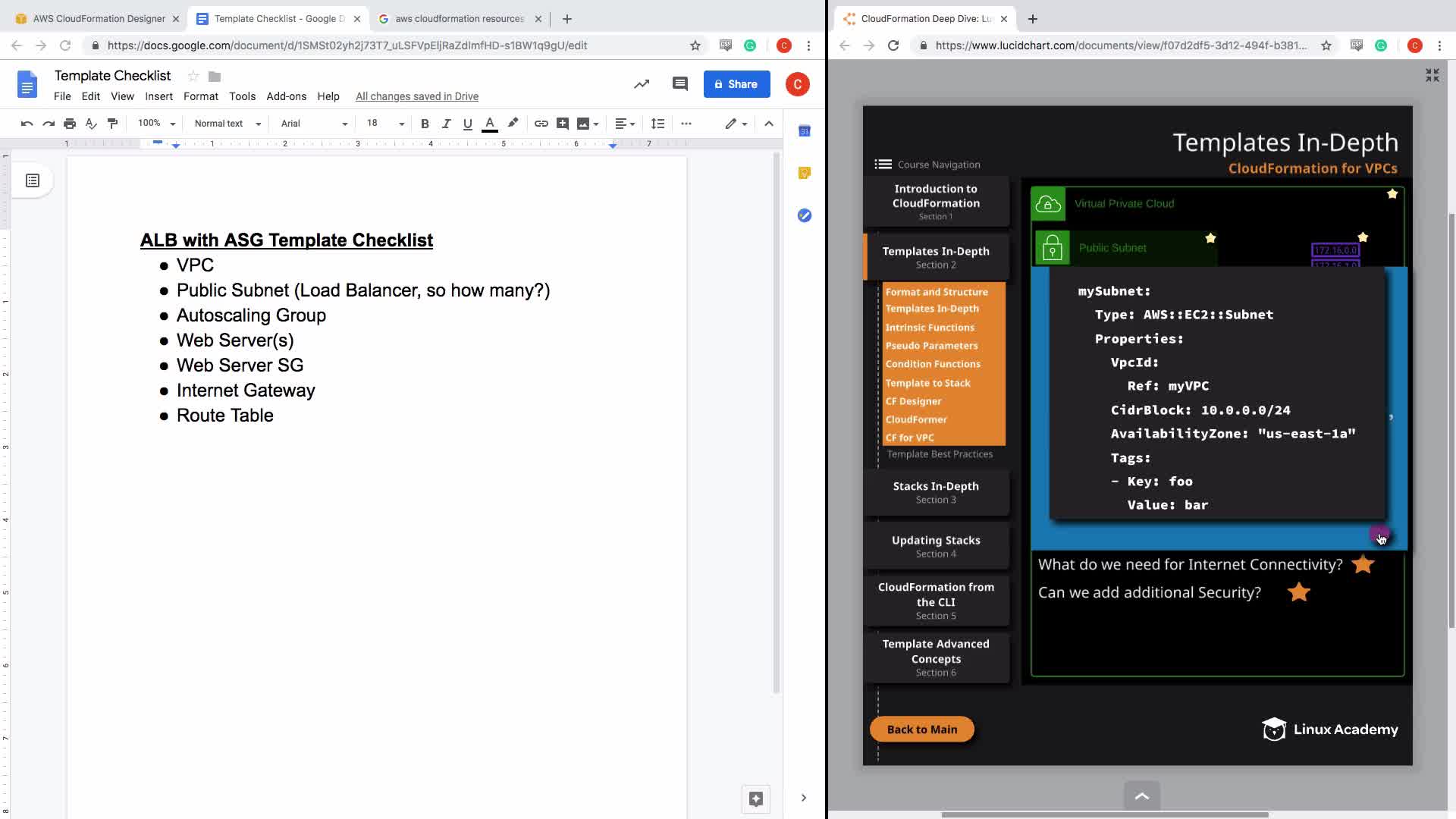Image resolution: width=1456 pixels, height=819 pixels.
Task: Open the text color picker
Action: tap(490, 124)
